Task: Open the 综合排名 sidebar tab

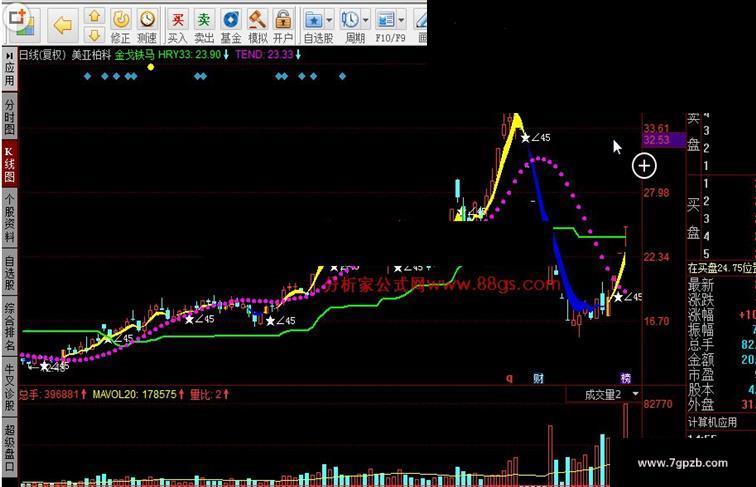Action: click(9, 326)
